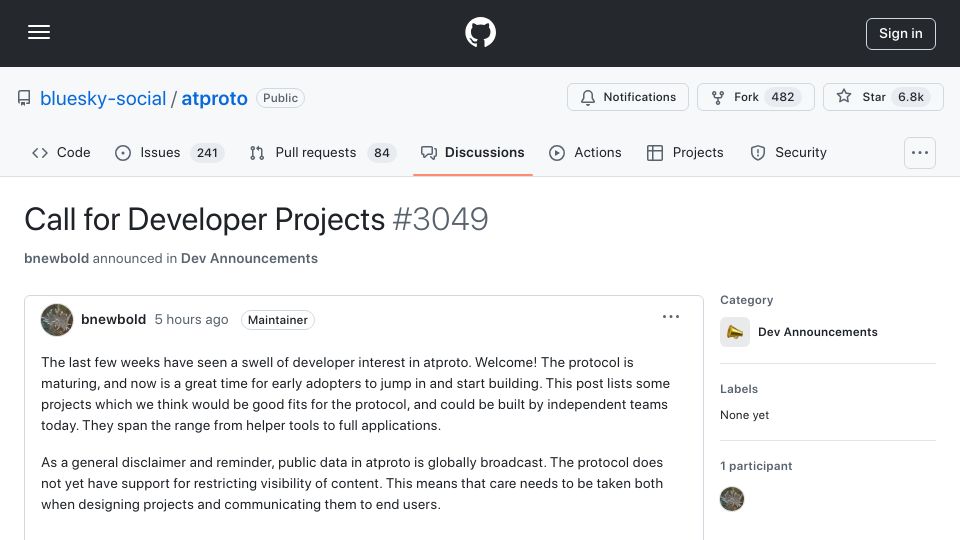Switch to the Issues tab
960x540 pixels.
169,152
